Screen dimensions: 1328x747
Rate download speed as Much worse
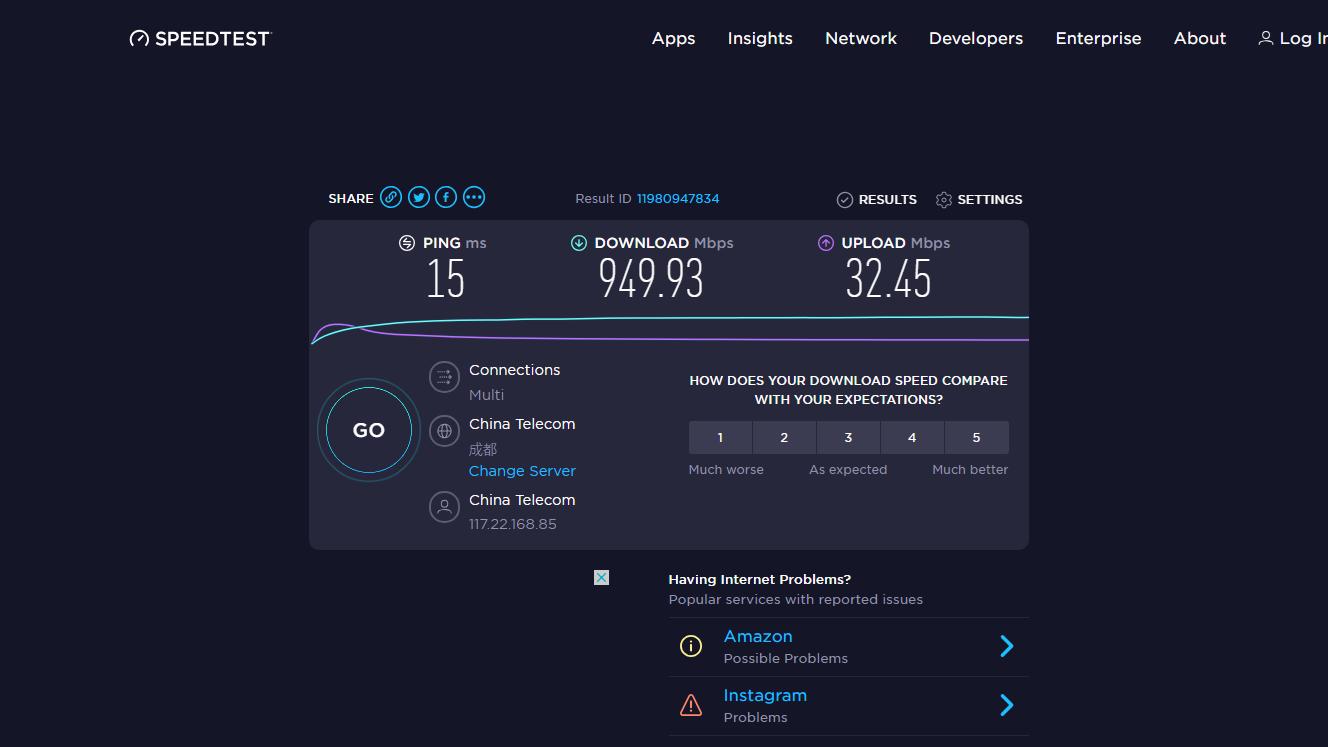click(720, 437)
